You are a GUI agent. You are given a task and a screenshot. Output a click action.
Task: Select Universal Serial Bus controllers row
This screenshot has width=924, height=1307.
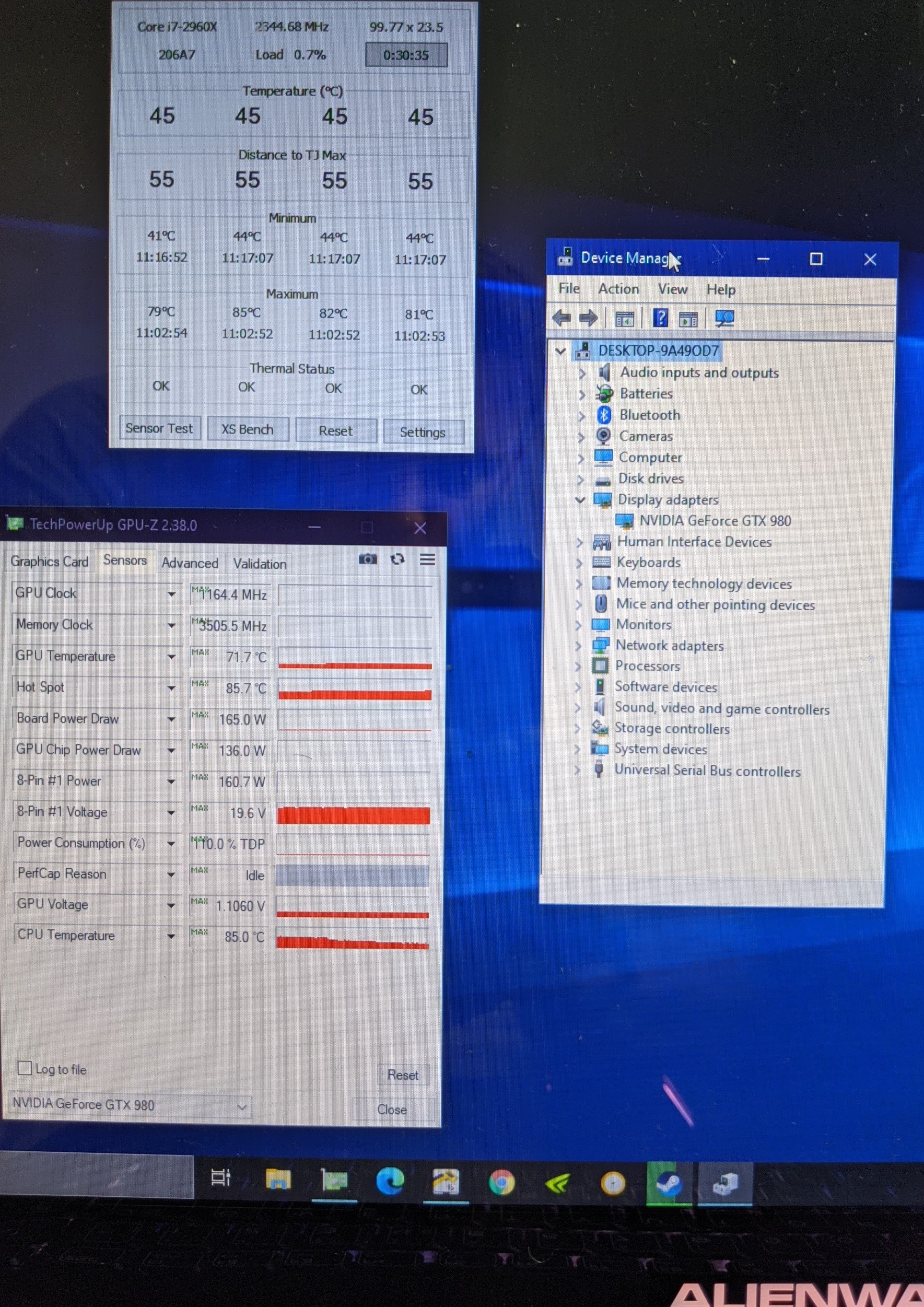coord(707,771)
